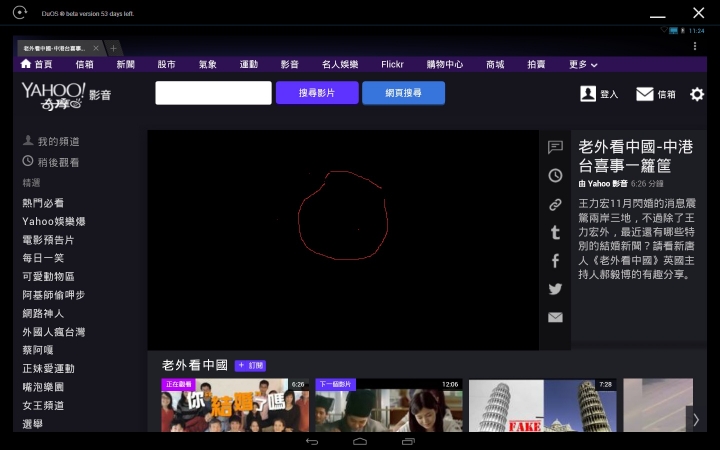Open the settings gear icon

click(x=697, y=94)
